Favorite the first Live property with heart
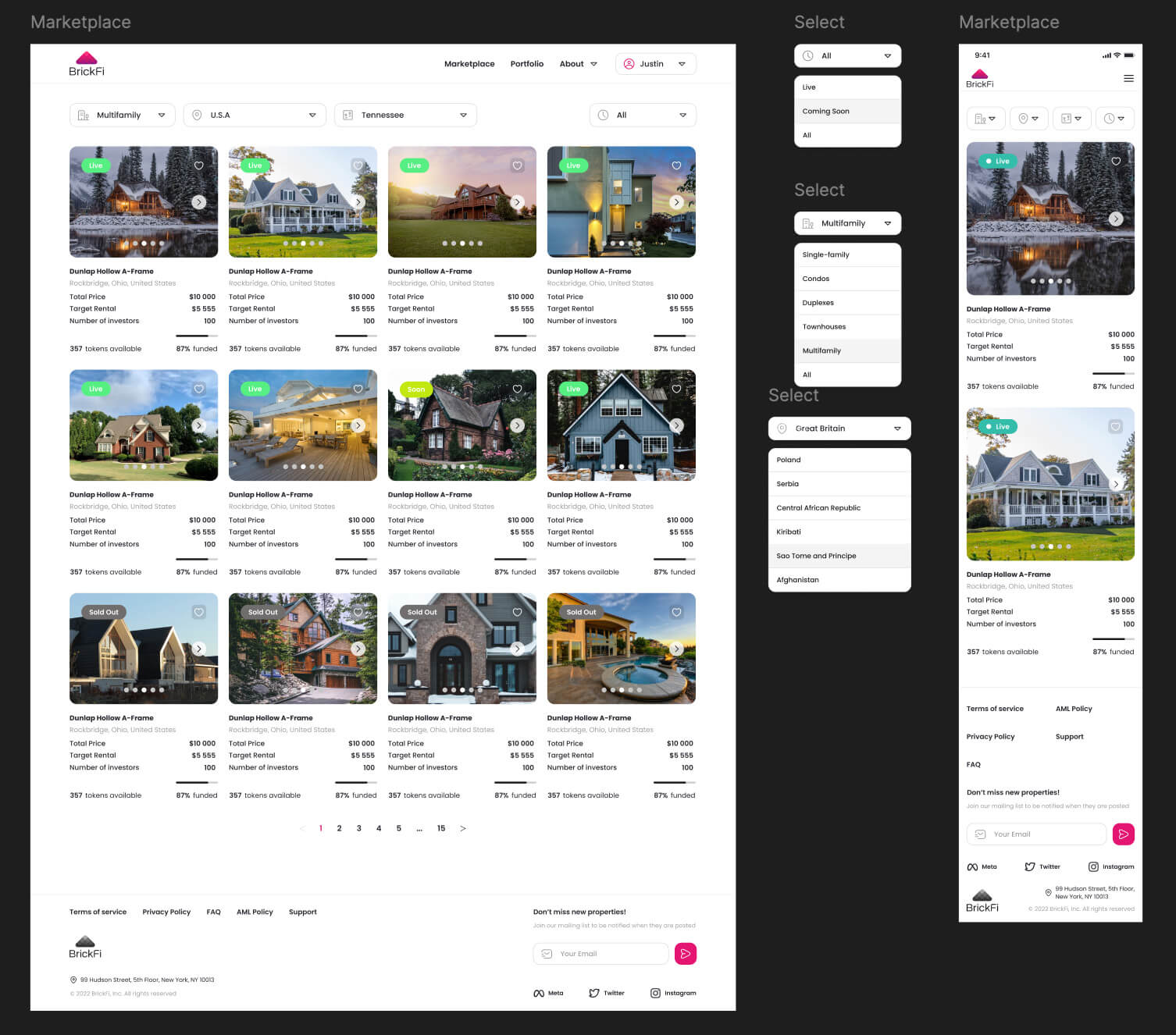This screenshot has height=1035, width=1176. [199, 165]
